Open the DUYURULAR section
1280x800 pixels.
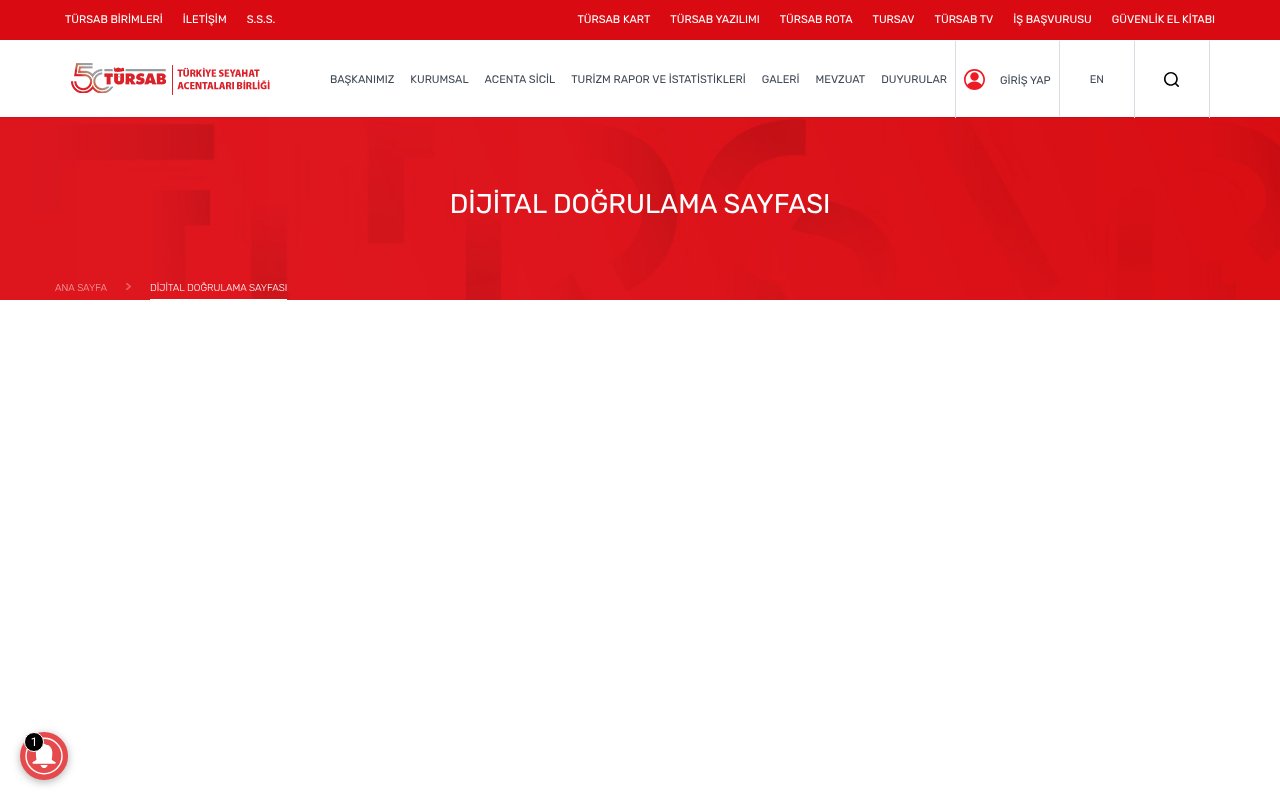point(914,79)
